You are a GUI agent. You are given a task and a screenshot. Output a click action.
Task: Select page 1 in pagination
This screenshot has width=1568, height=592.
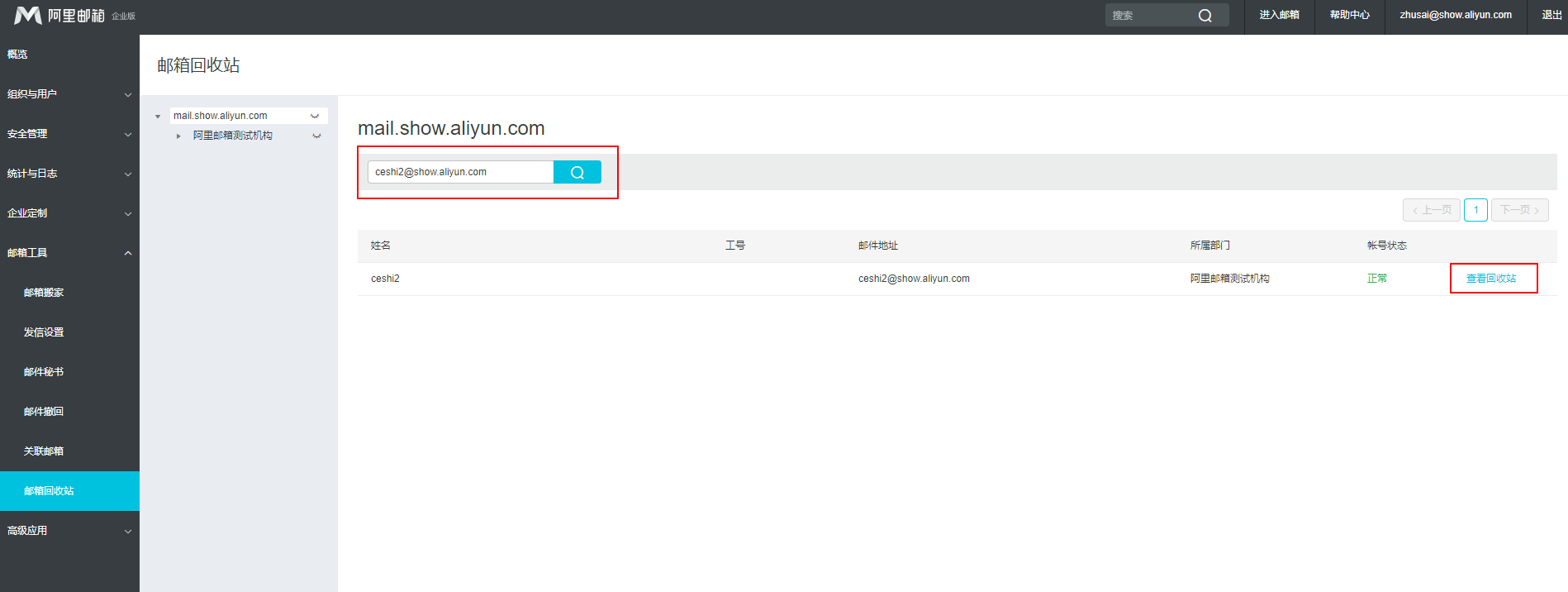1475,210
